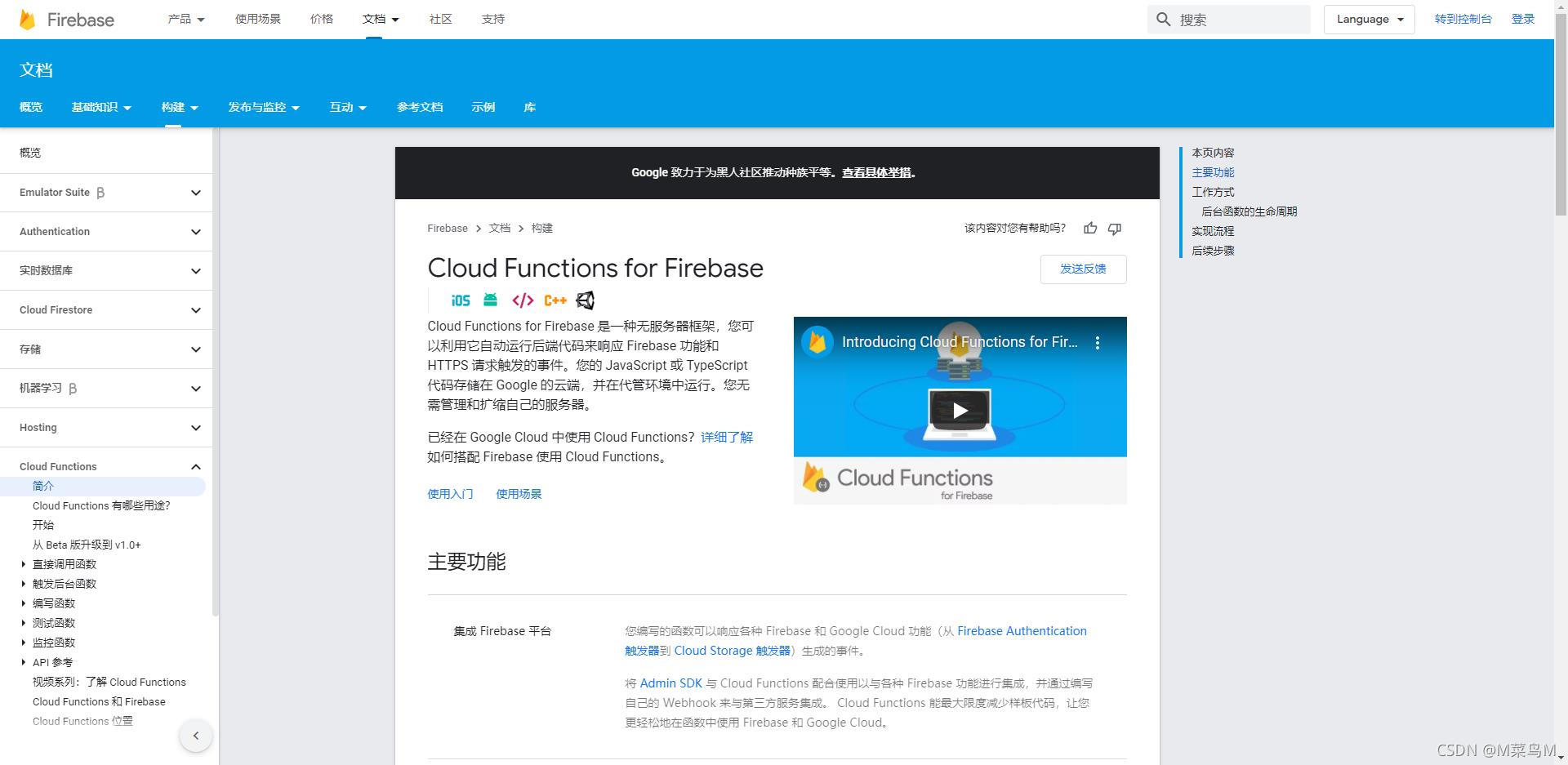This screenshot has height=765, width=1568.
Task: Click the Firebase logo
Action: 67,20
